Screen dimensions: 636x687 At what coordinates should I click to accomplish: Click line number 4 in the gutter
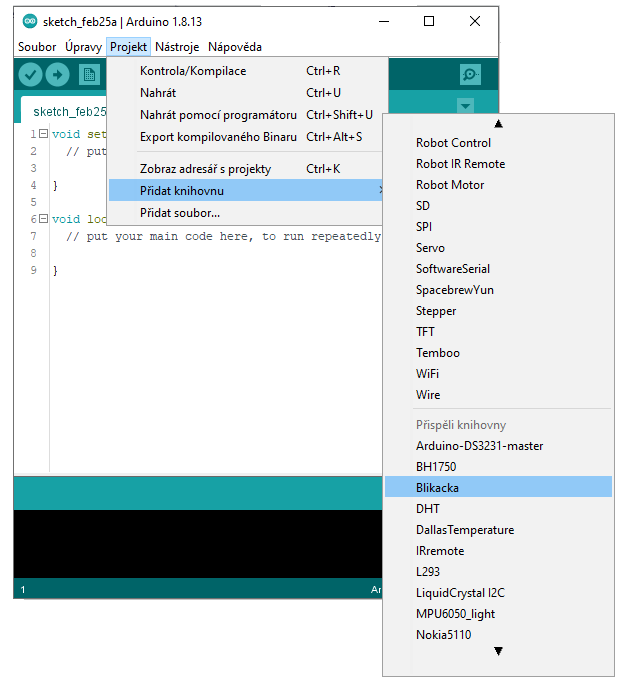coord(33,185)
